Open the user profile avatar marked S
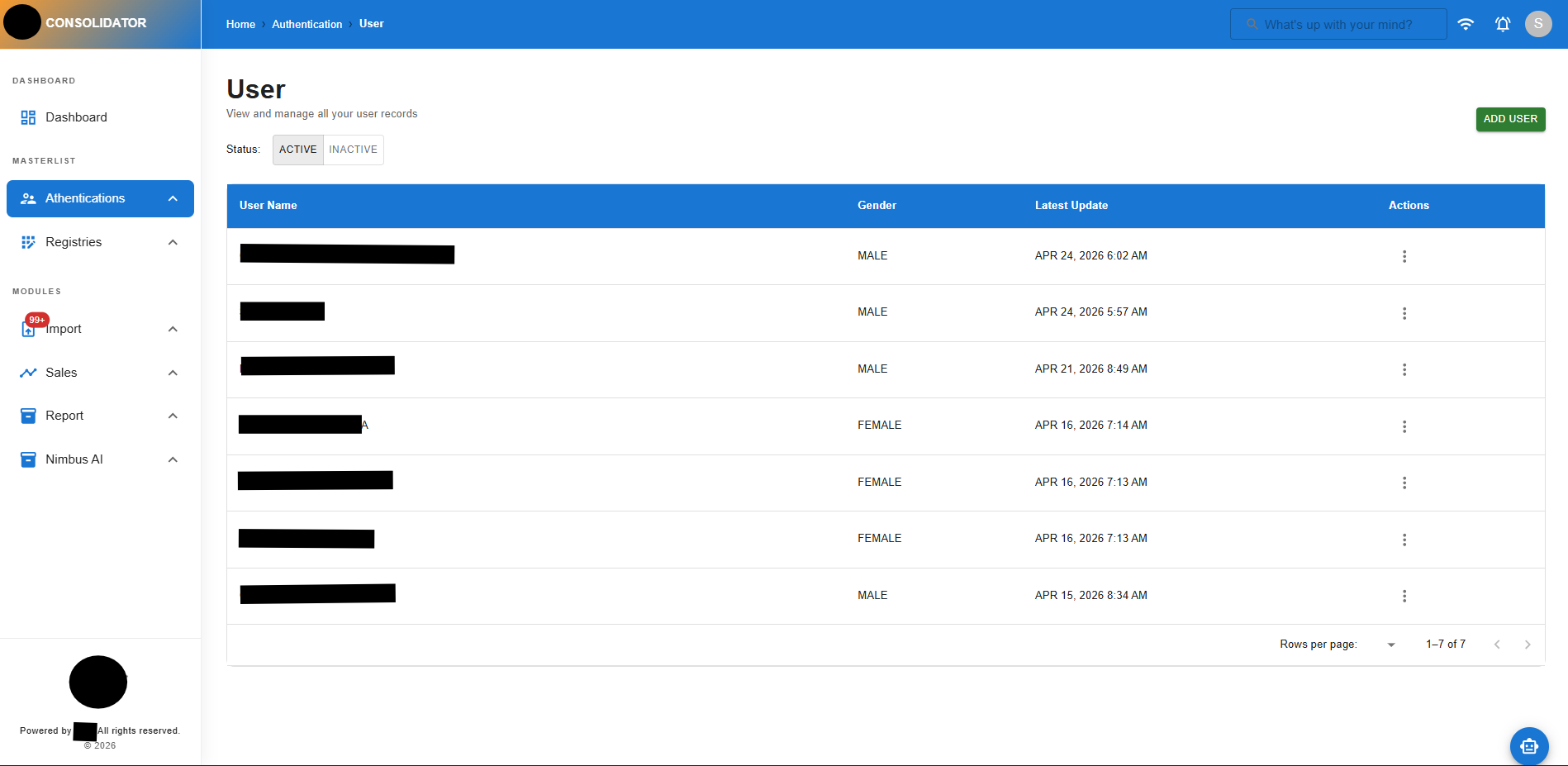This screenshot has height=766, width=1568. tap(1538, 24)
